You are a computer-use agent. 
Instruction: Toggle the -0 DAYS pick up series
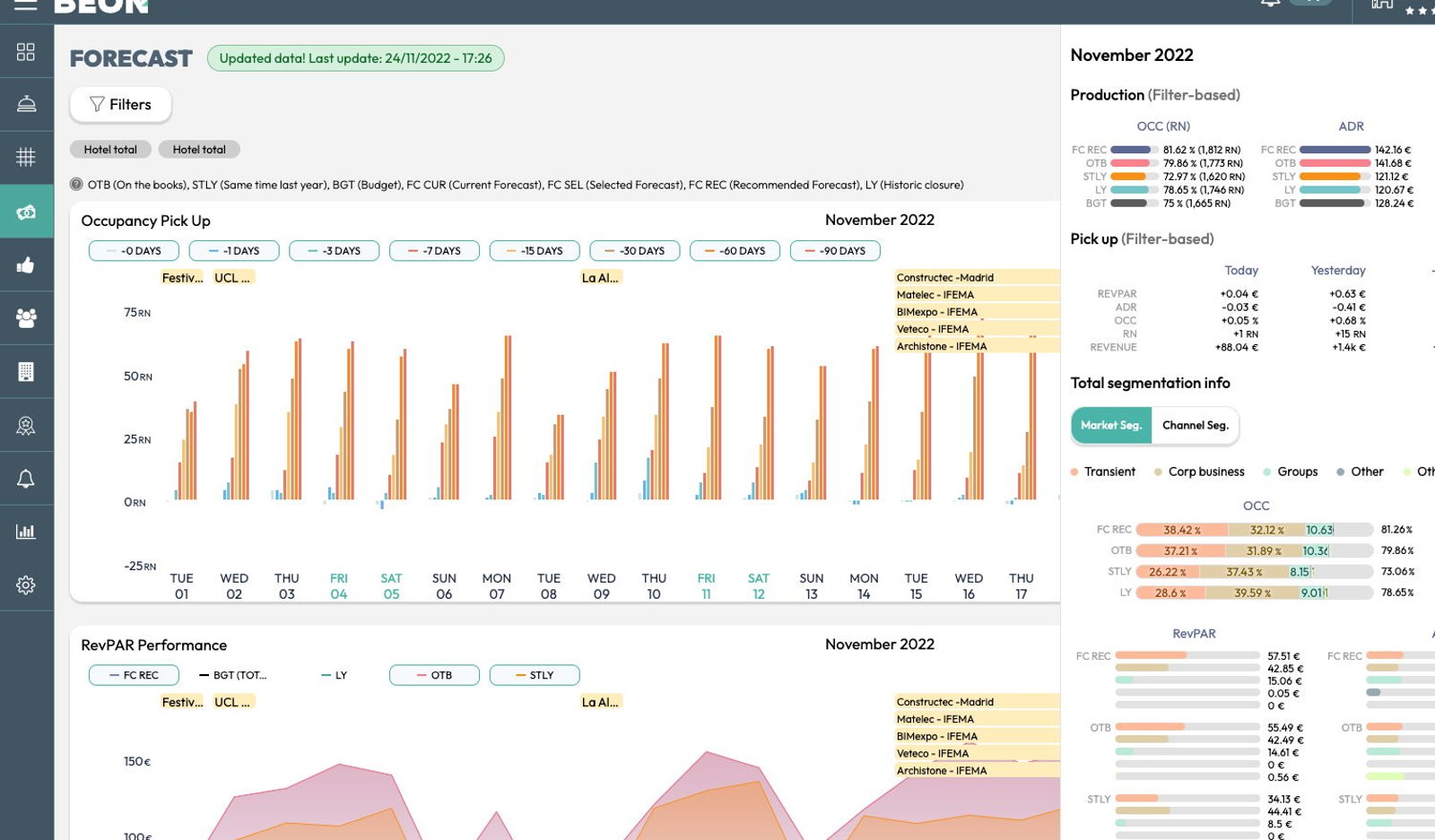coord(134,251)
